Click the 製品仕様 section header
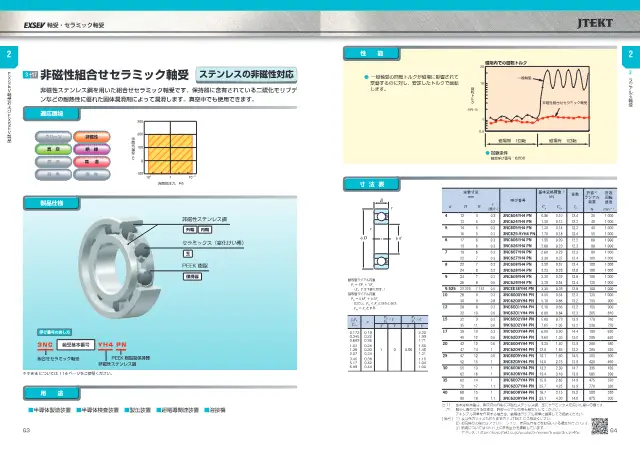640x452 pixels. 51,203
